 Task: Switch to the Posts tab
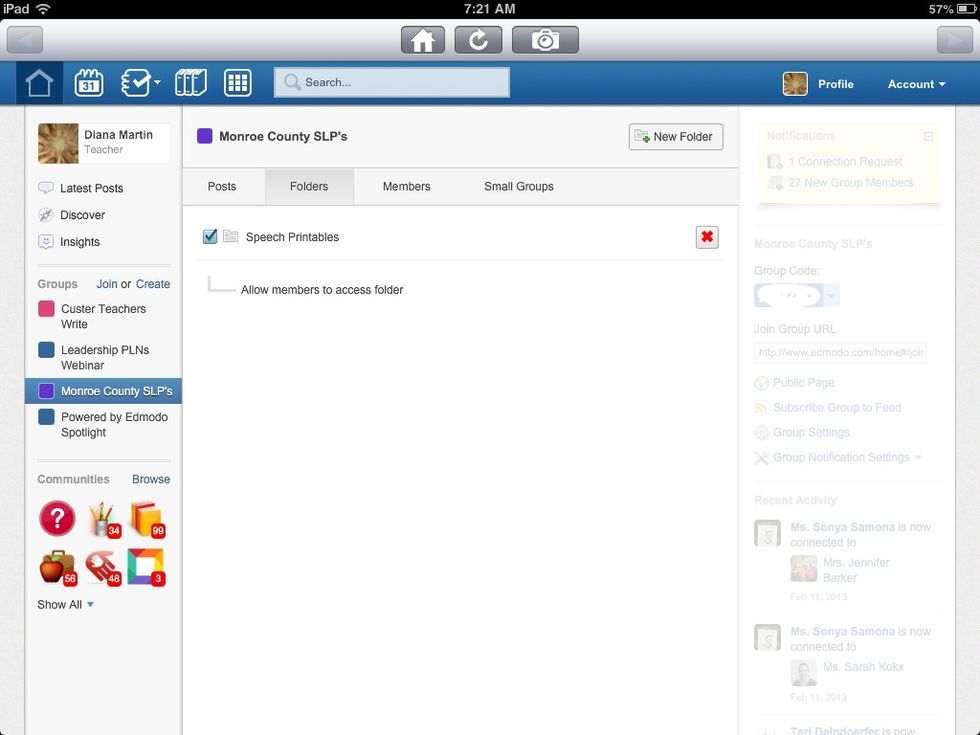tap(222, 186)
